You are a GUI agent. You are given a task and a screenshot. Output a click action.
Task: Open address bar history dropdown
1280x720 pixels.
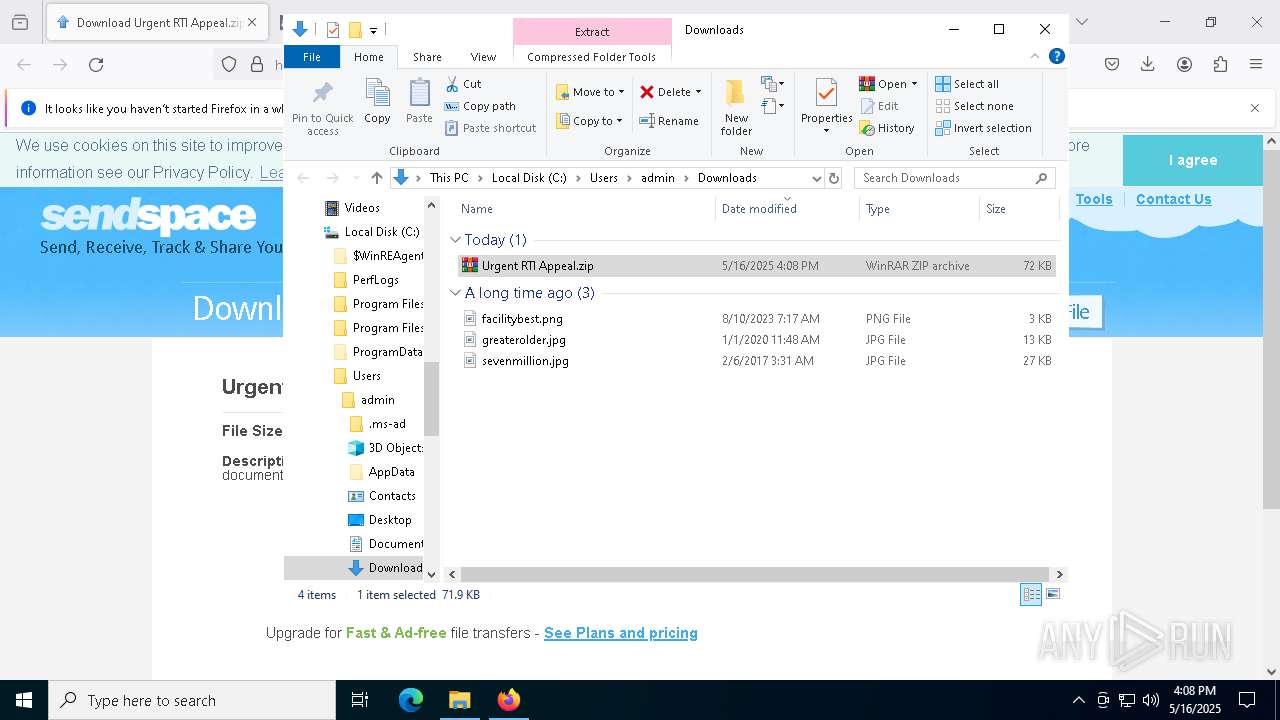(x=816, y=178)
